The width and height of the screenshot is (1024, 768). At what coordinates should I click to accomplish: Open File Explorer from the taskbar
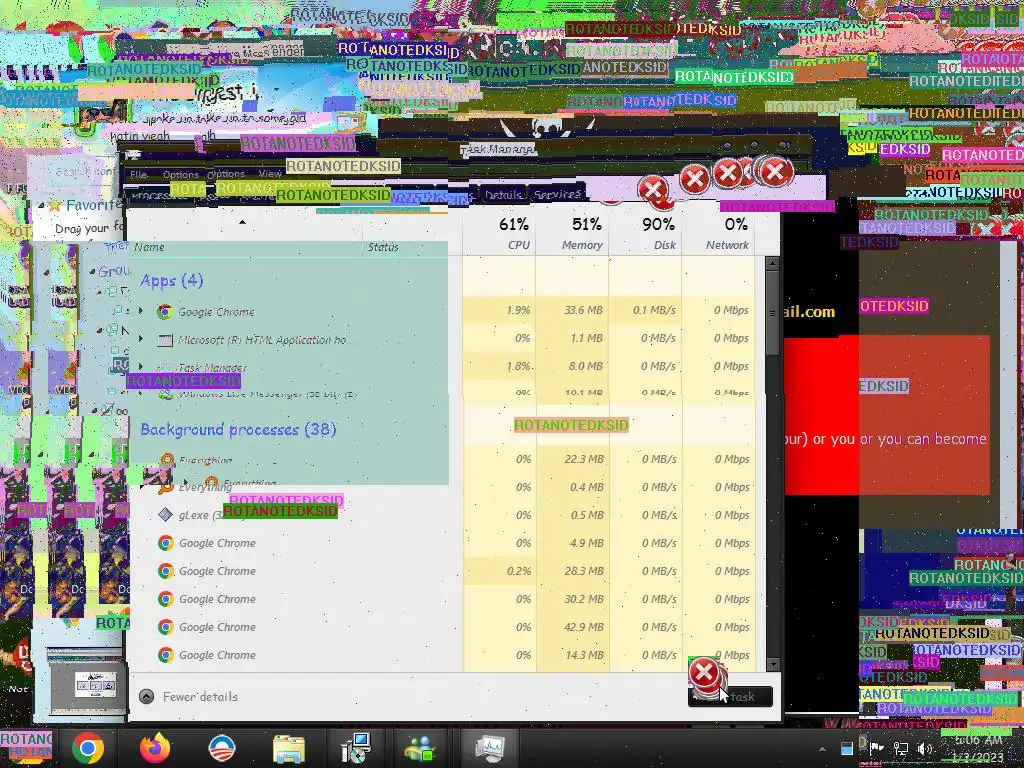coord(289,748)
